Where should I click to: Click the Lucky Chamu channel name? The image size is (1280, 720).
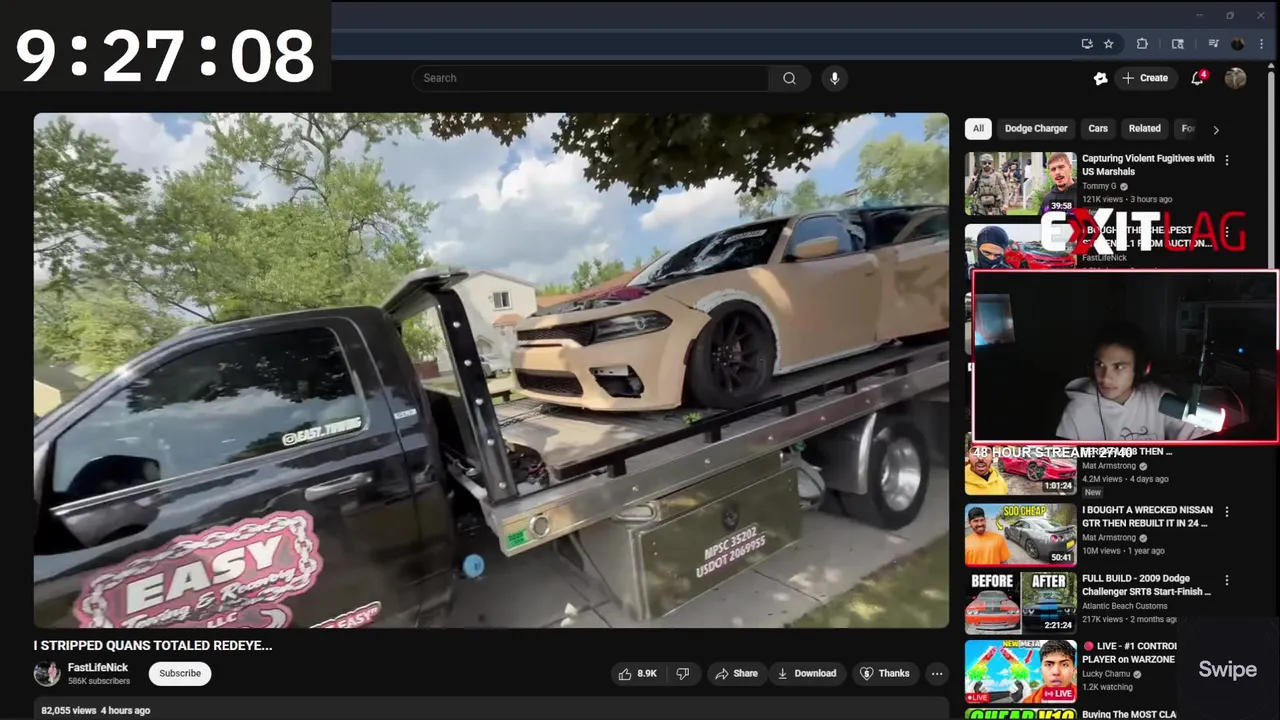click(1106, 674)
